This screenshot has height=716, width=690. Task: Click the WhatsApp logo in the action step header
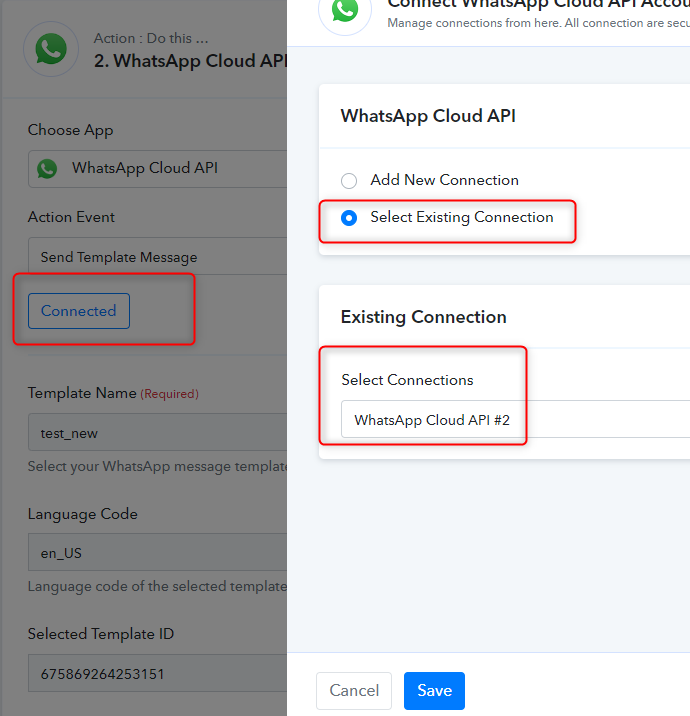pos(51,49)
